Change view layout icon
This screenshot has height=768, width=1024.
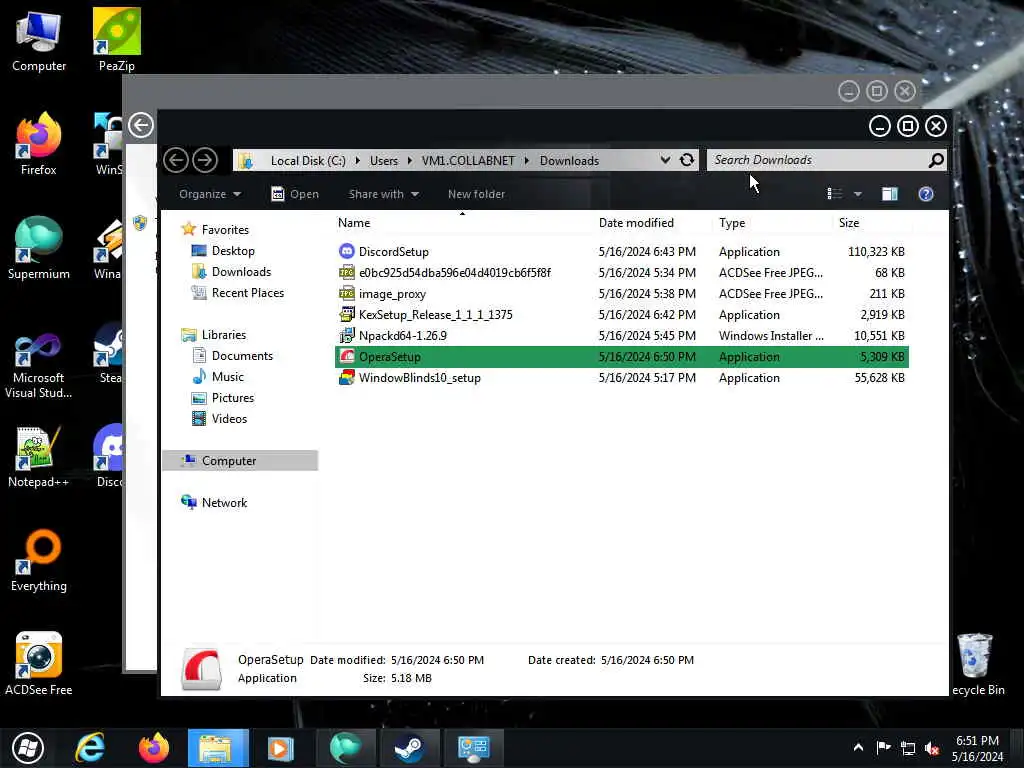point(835,194)
